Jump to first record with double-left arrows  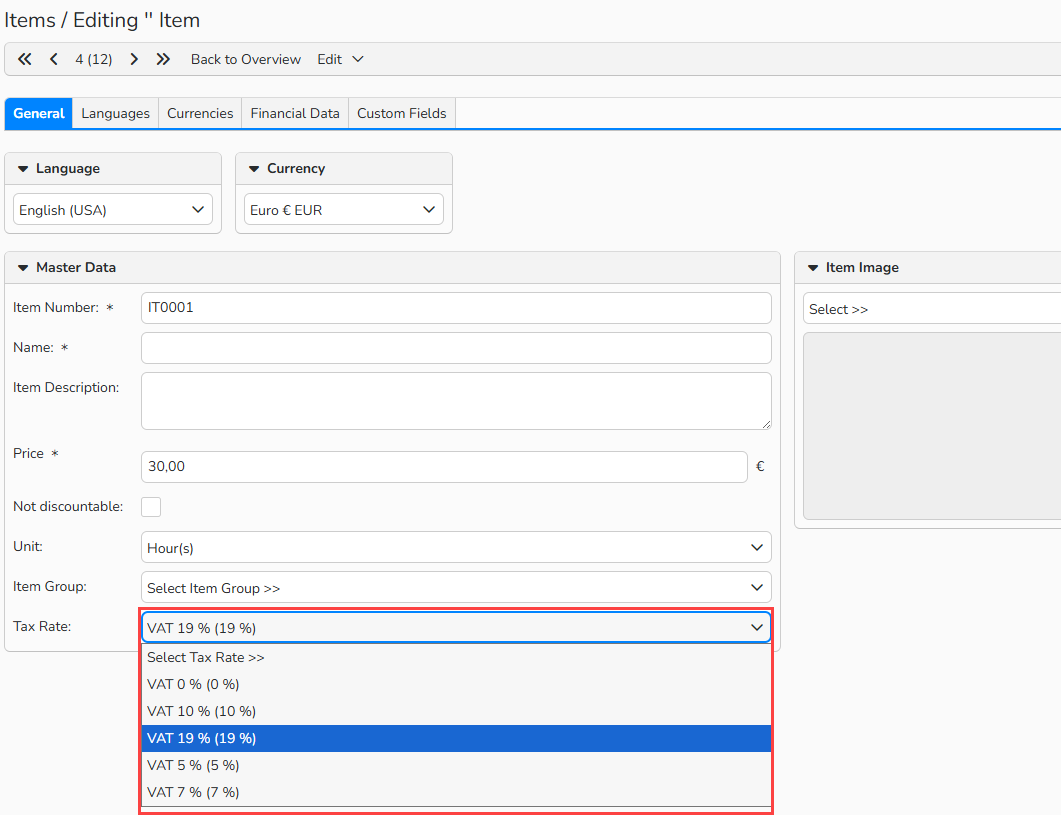[24, 60]
